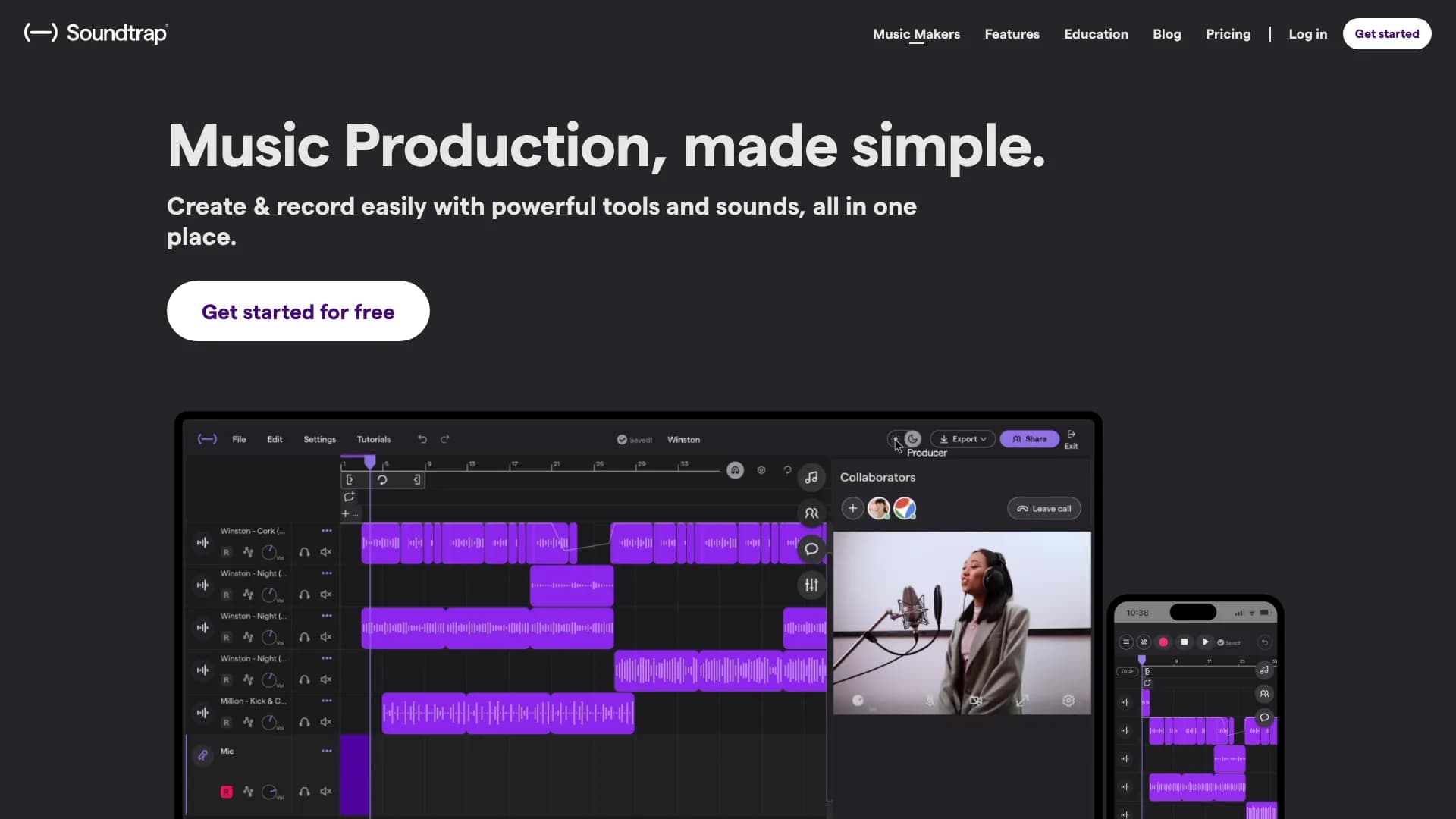Click the Log in link
This screenshot has height=819, width=1456.
point(1307,34)
